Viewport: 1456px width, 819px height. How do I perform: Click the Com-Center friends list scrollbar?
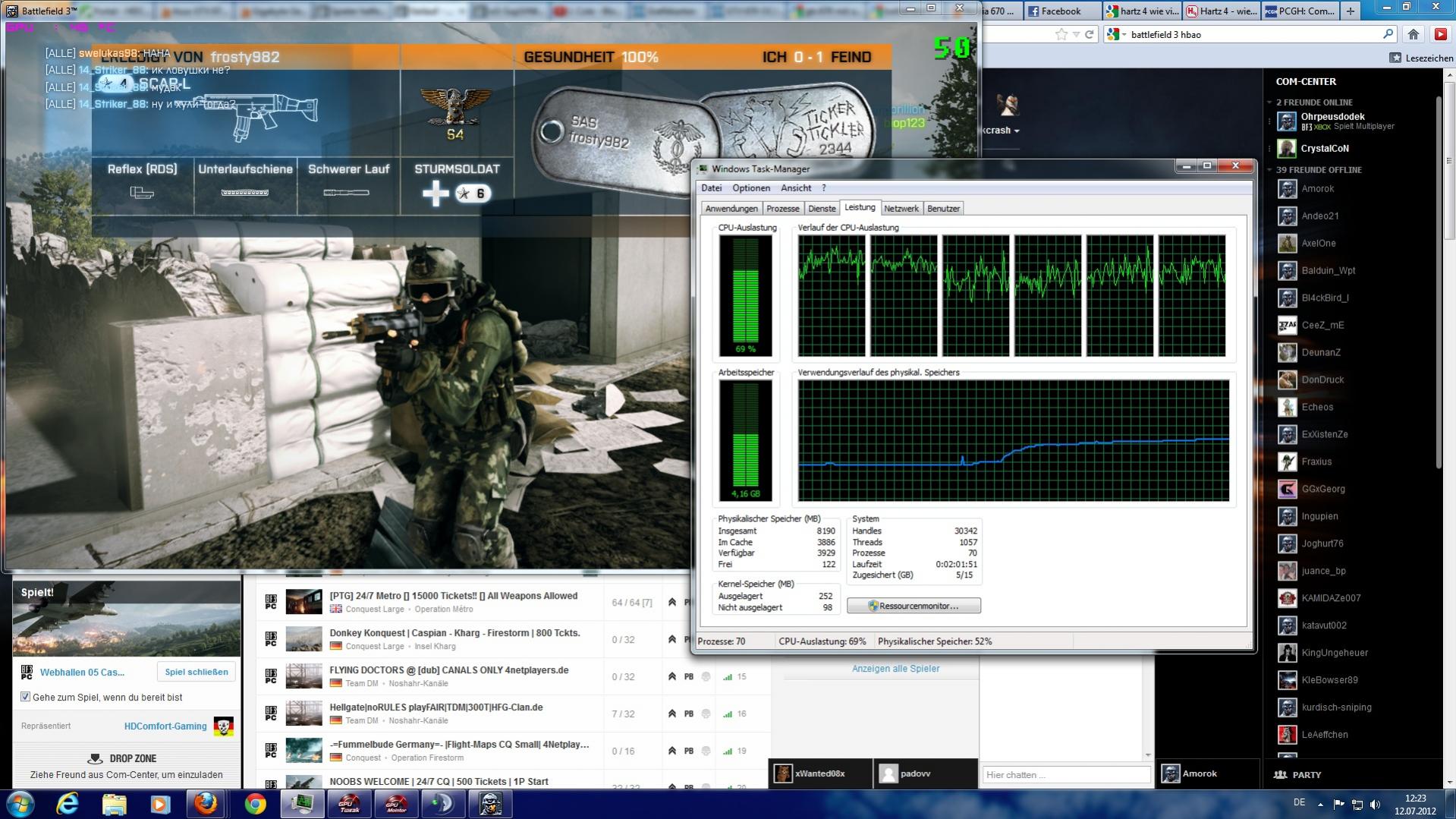(1437, 281)
